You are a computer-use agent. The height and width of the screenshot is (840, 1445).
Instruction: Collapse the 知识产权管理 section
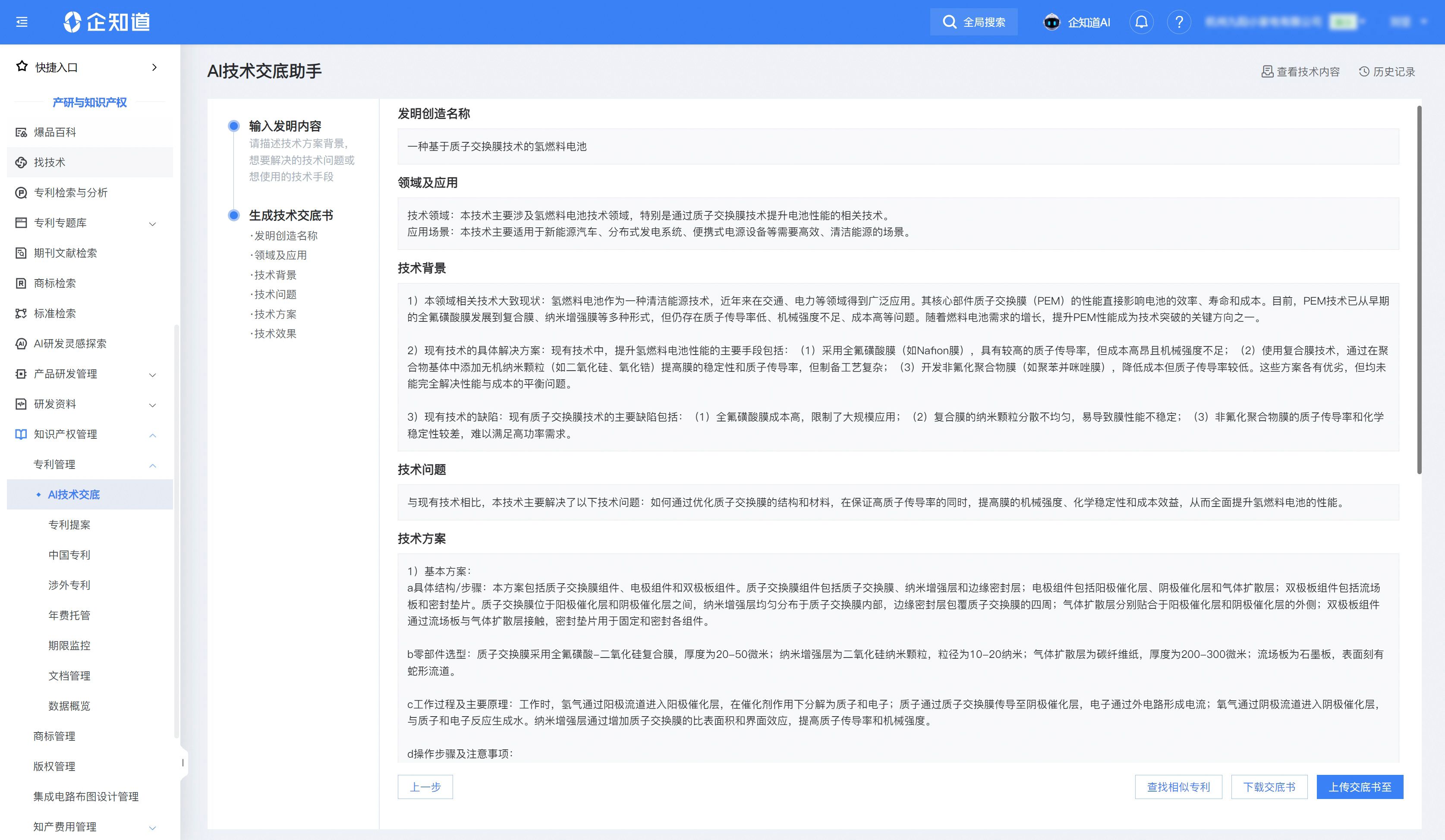tap(153, 435)
